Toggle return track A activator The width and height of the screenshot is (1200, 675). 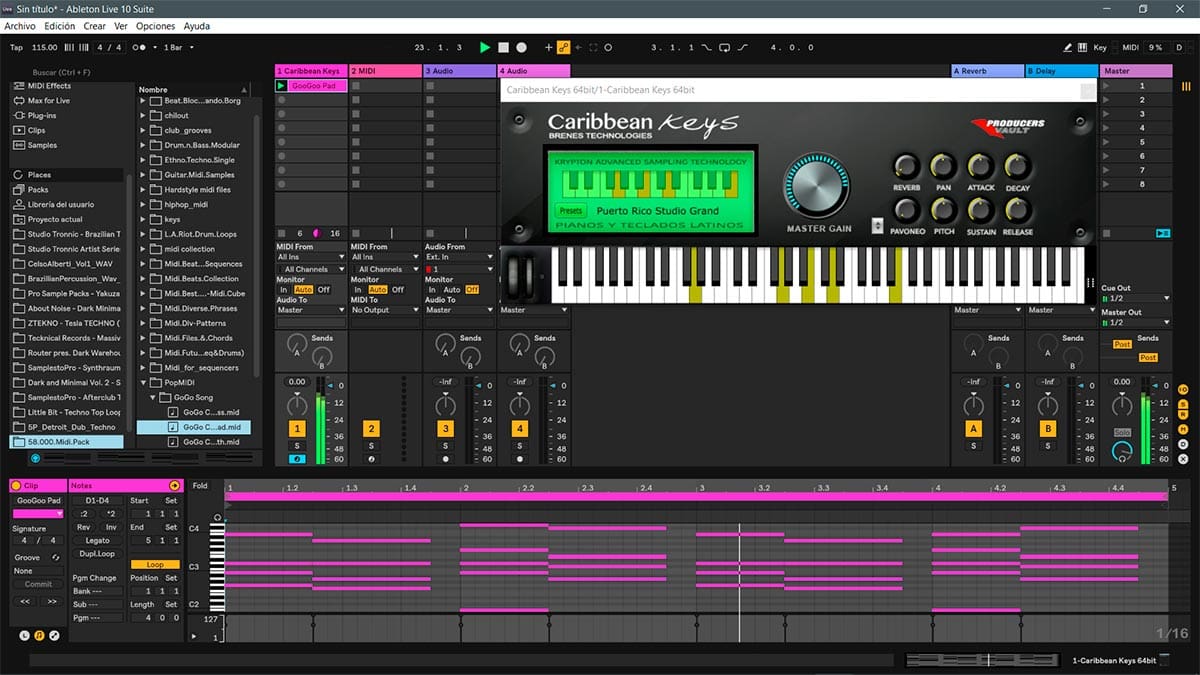[x=973, y=429]
